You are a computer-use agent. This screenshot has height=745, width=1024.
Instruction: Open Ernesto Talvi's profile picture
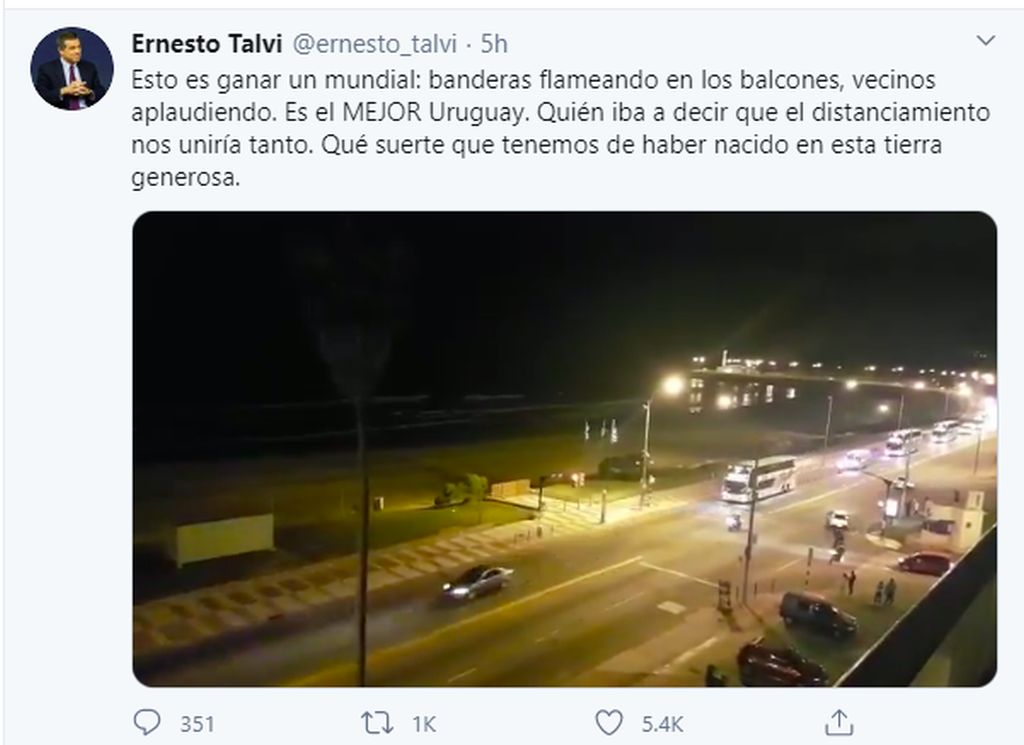coord(72,69)
